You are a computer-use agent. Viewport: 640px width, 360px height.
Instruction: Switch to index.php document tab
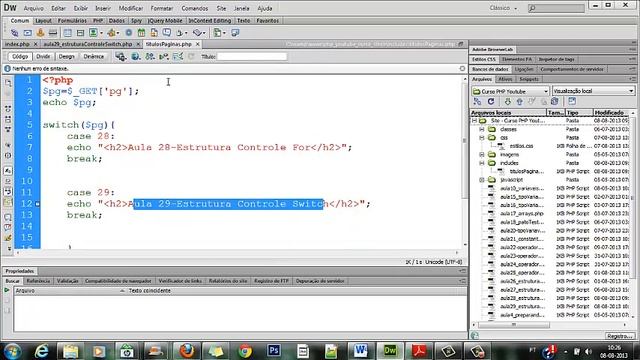click(17, 44)
